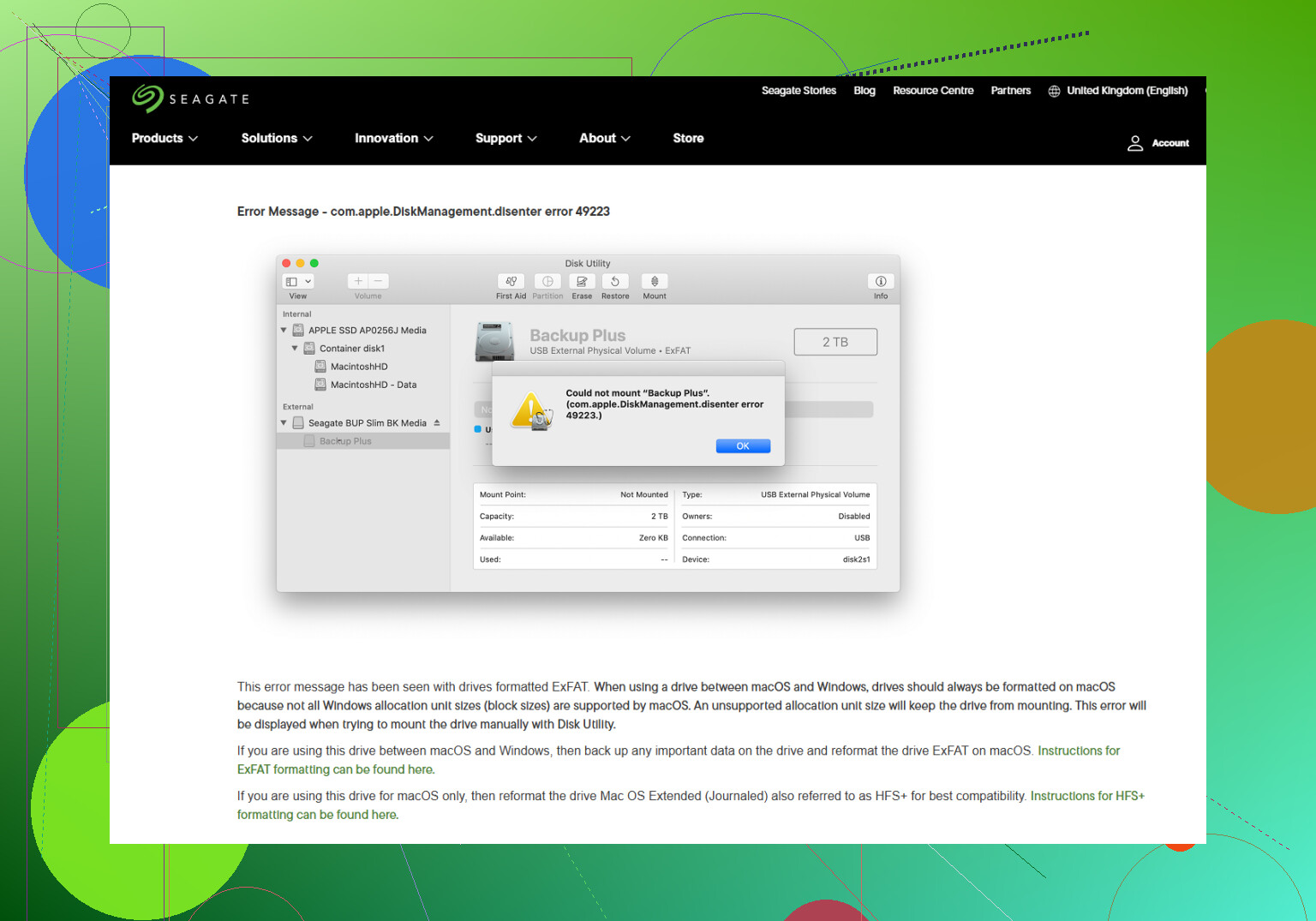Collapse the Container disk1 disclosure triangle
The width and height of the screenshot is (1316, 921).
coord(295,348)
